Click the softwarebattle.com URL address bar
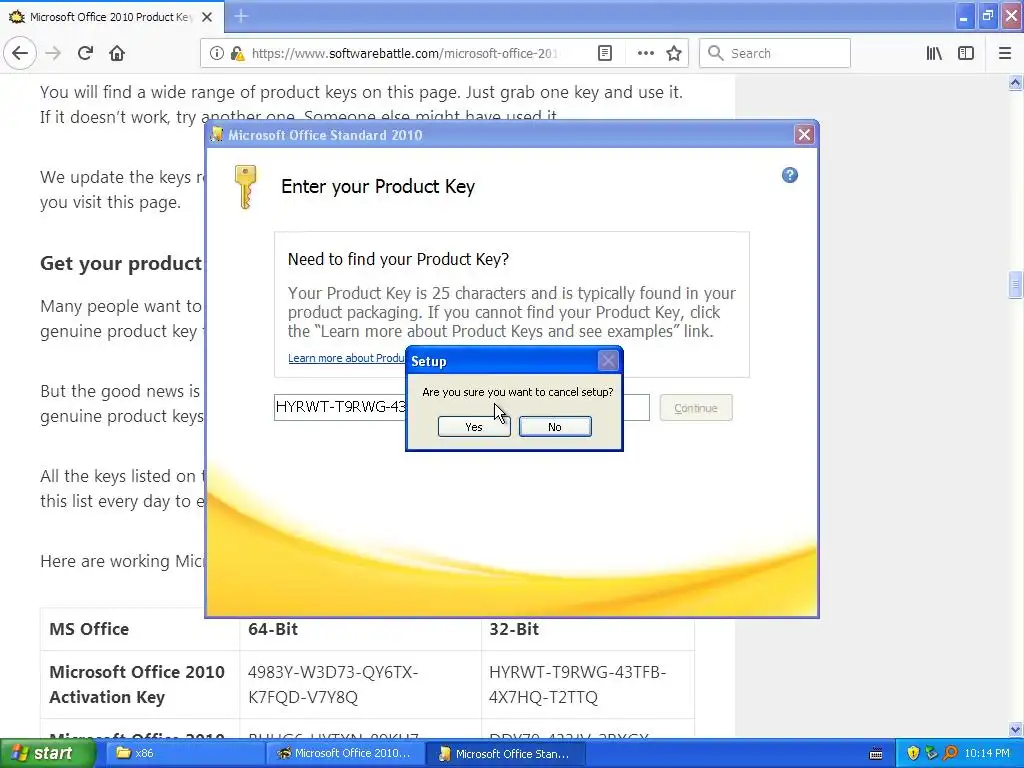 pyautogui.click(x=405, y=53)
